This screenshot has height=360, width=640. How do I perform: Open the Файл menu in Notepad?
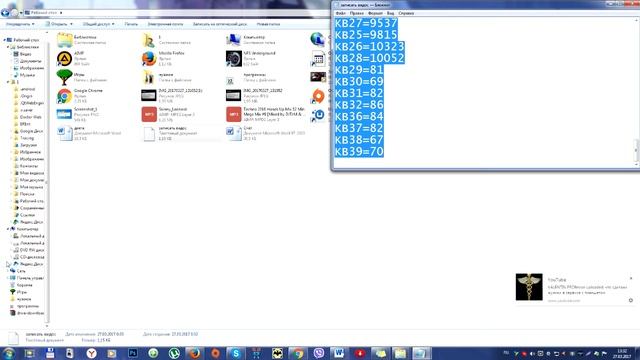[x=340, y=13]
